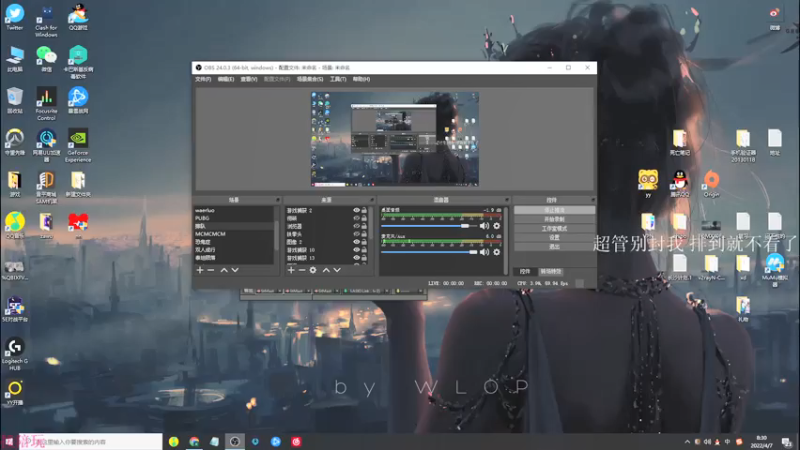Toggle eye icon of source ending 13
Image resolution: width=800 pixels, height=450 pixels.
tap(357, 258)
